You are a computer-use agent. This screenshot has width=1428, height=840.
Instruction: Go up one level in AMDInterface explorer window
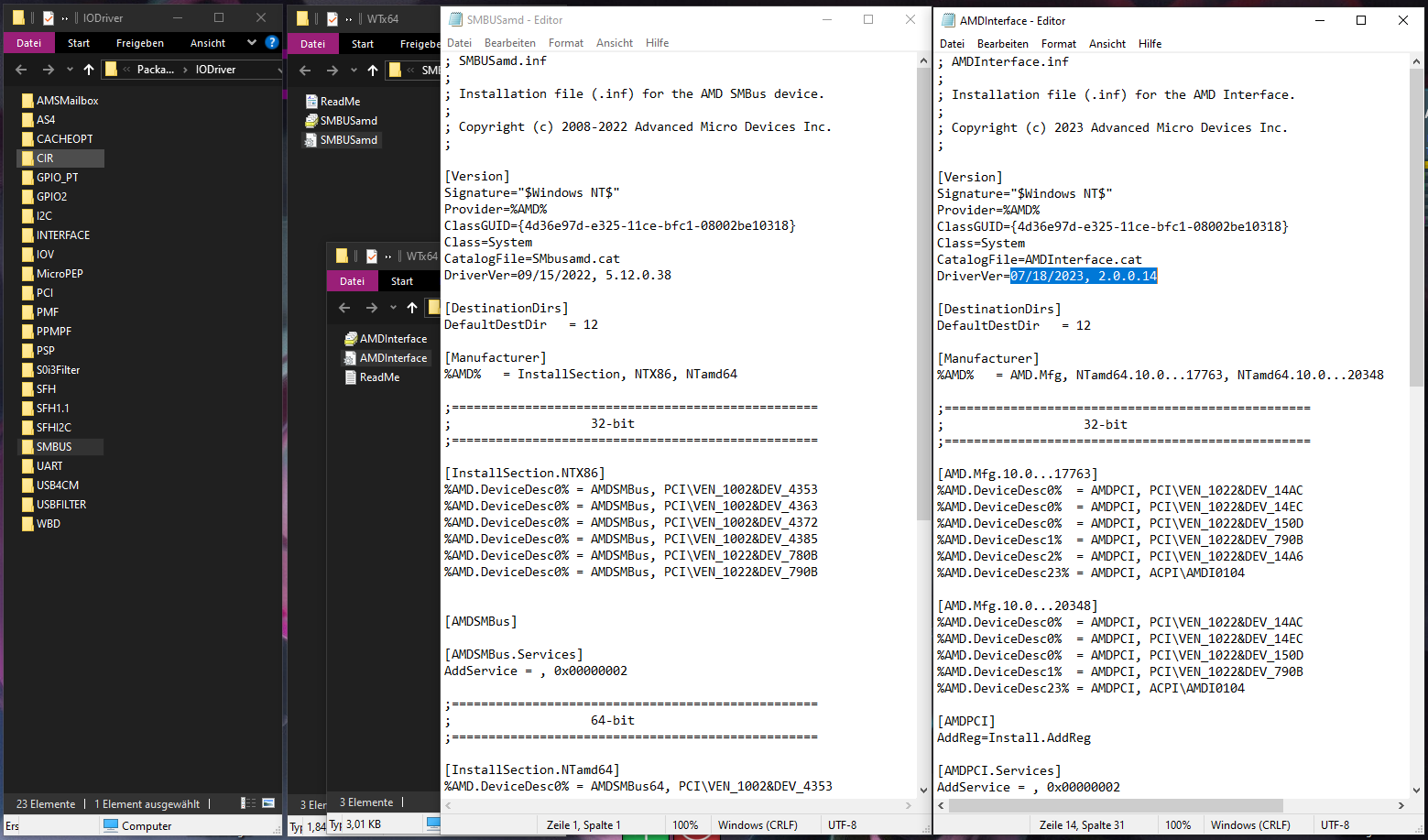[x=412, y=308]
